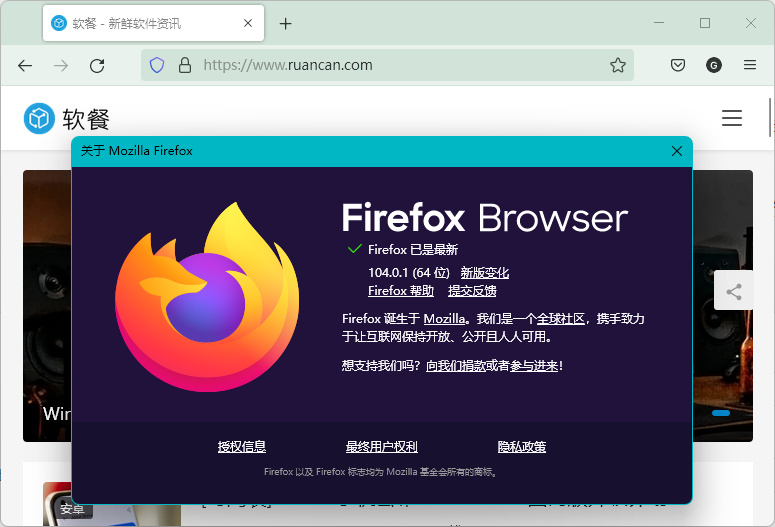Open the Firefox application menu
The width and height of the screenshot is (775, 527).
click(750, 65)
